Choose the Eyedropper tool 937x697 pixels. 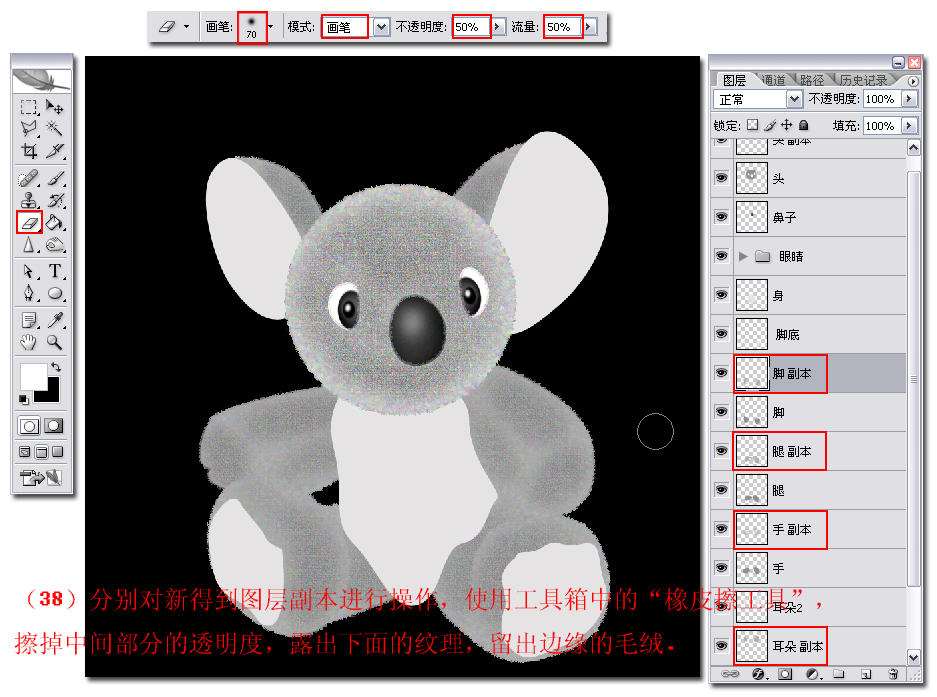(x=55, y=320)
